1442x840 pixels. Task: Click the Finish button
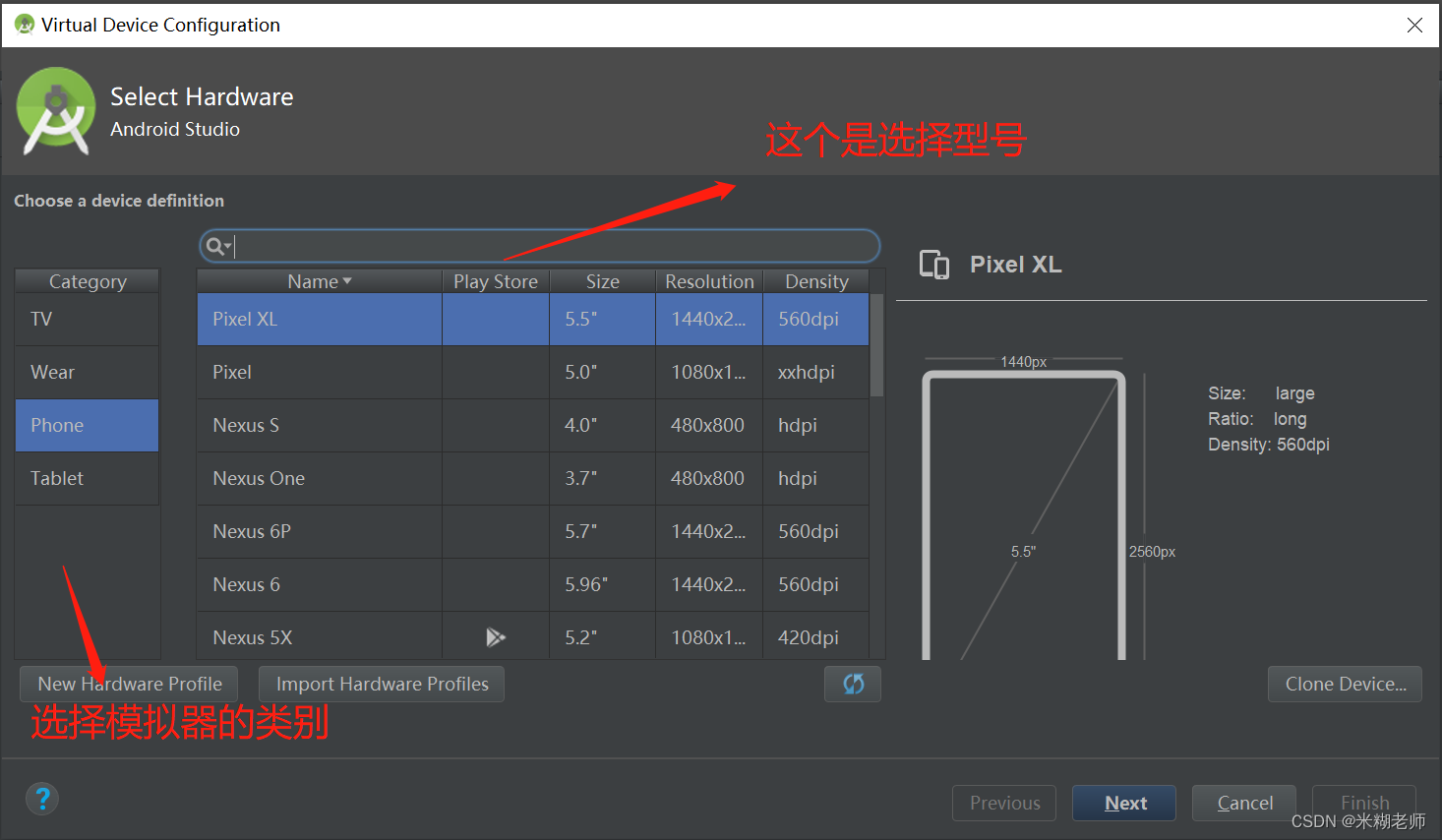[1364, 803]
